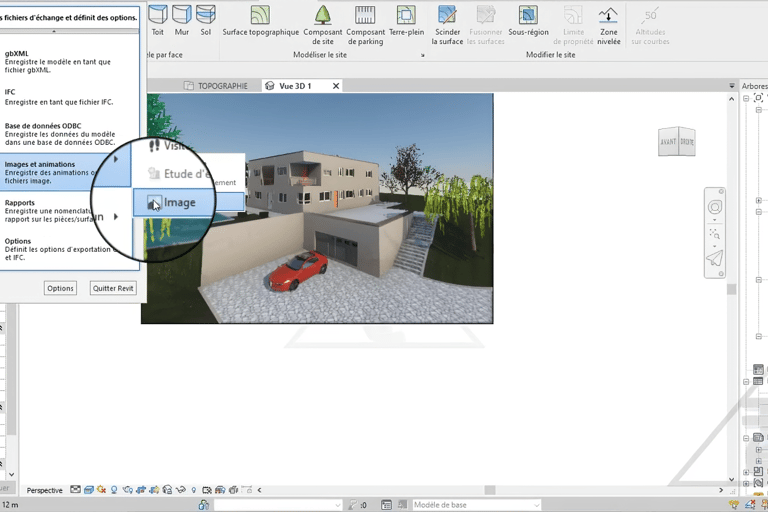Open the rendering dialog teapot icon
This screenshot has width=768, height=512.
click(128, 489)
